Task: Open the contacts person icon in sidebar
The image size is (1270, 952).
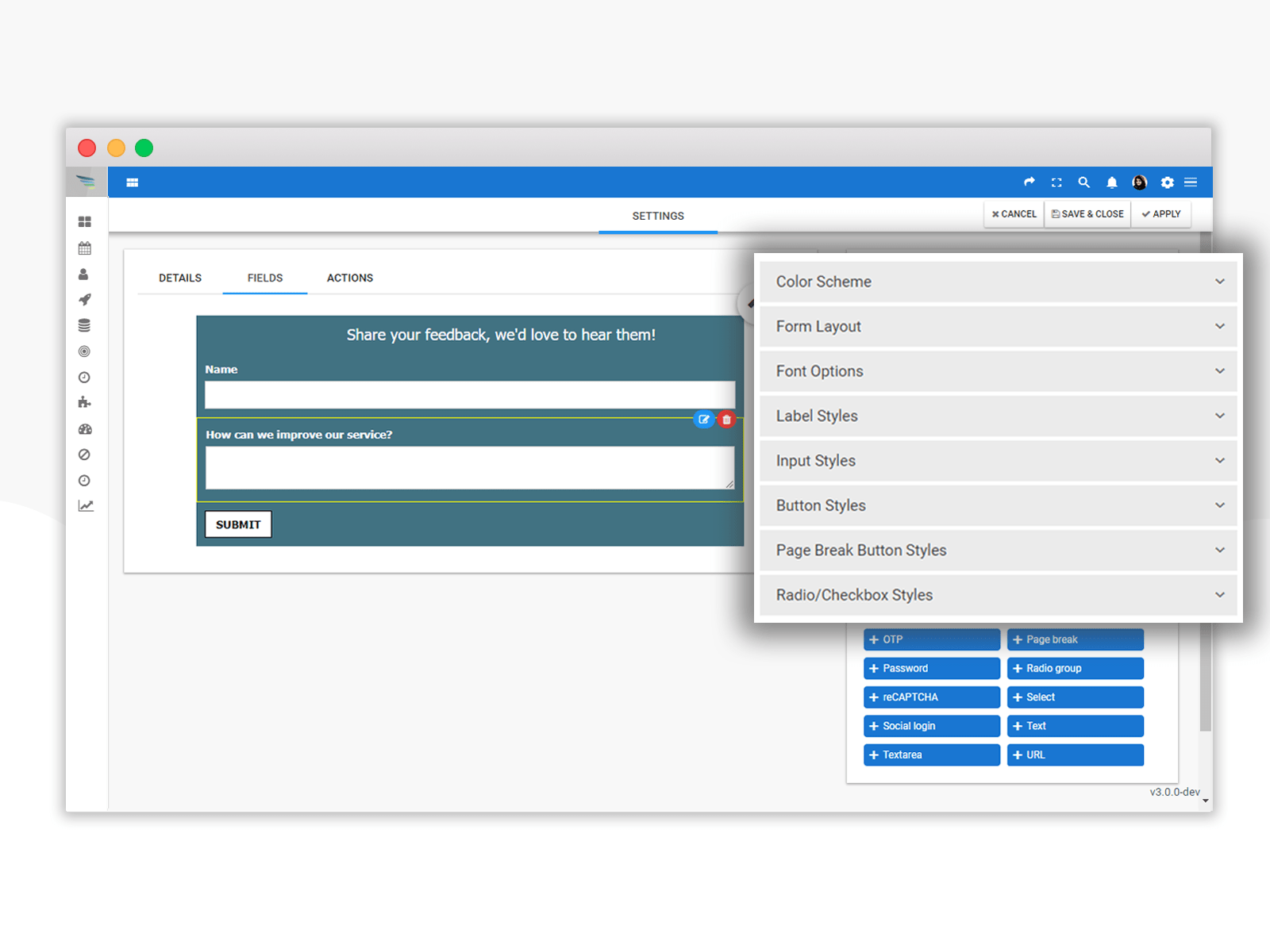Action: (83, 274)
